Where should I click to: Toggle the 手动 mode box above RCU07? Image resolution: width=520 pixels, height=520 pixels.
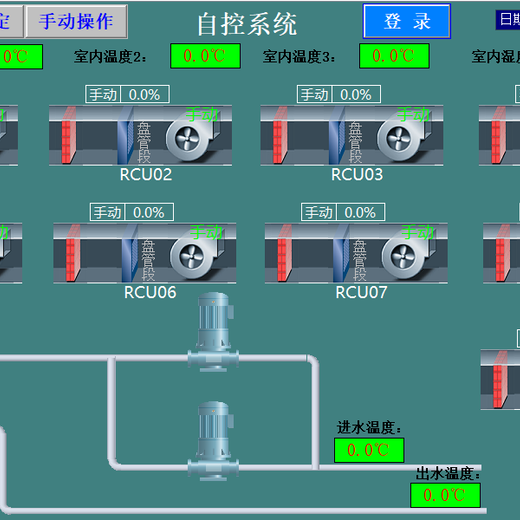pyautogui.click(x=319, y=212)
